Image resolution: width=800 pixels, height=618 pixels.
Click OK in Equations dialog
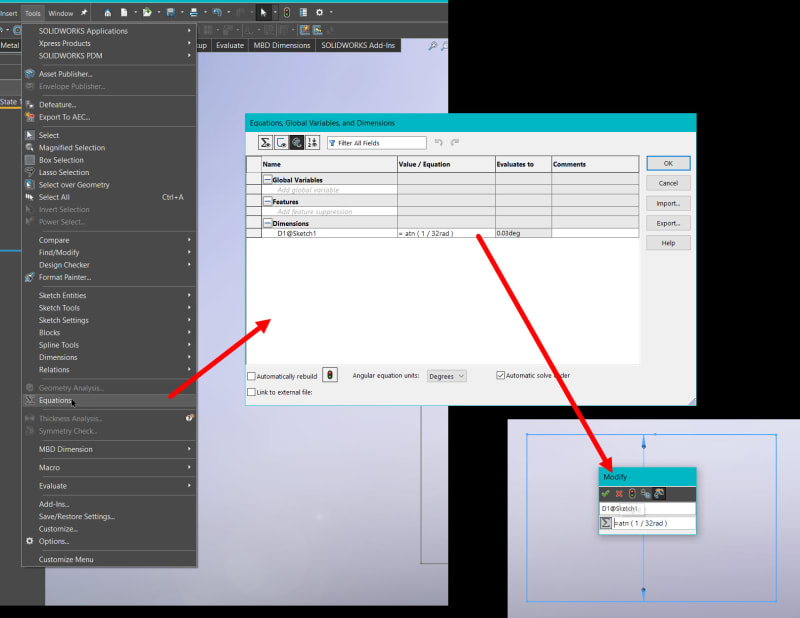click(668, 163)
